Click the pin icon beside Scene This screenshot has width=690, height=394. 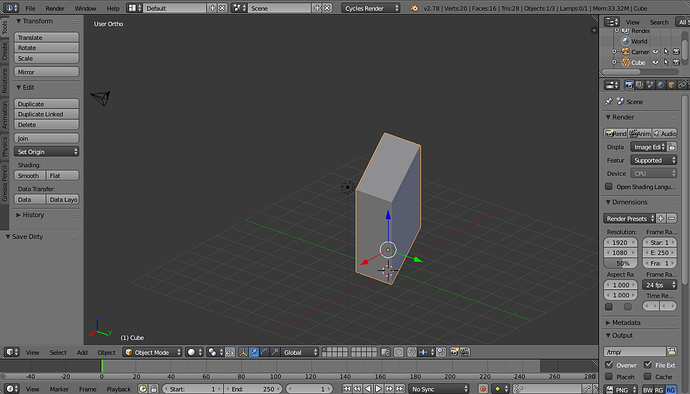608,102
